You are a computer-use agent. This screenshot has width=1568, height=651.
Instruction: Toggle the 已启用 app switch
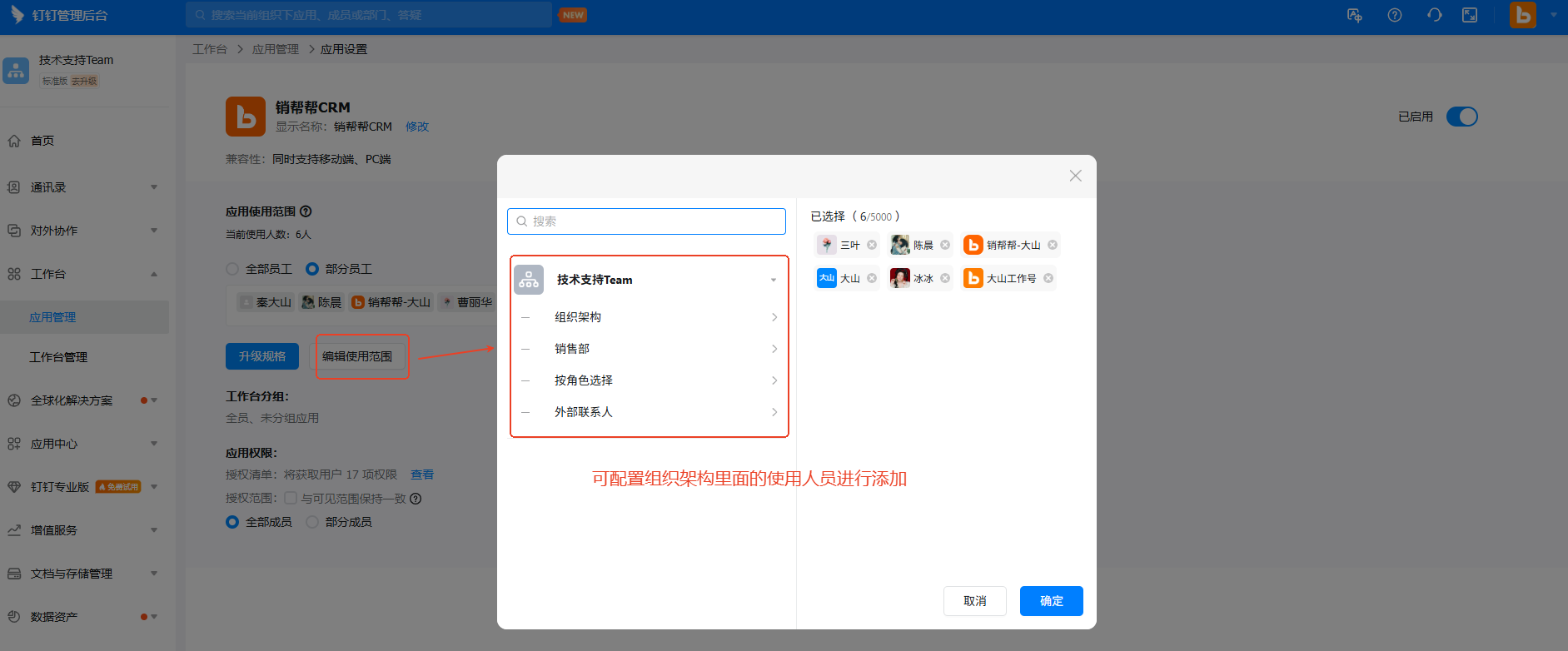(1462, 117)
